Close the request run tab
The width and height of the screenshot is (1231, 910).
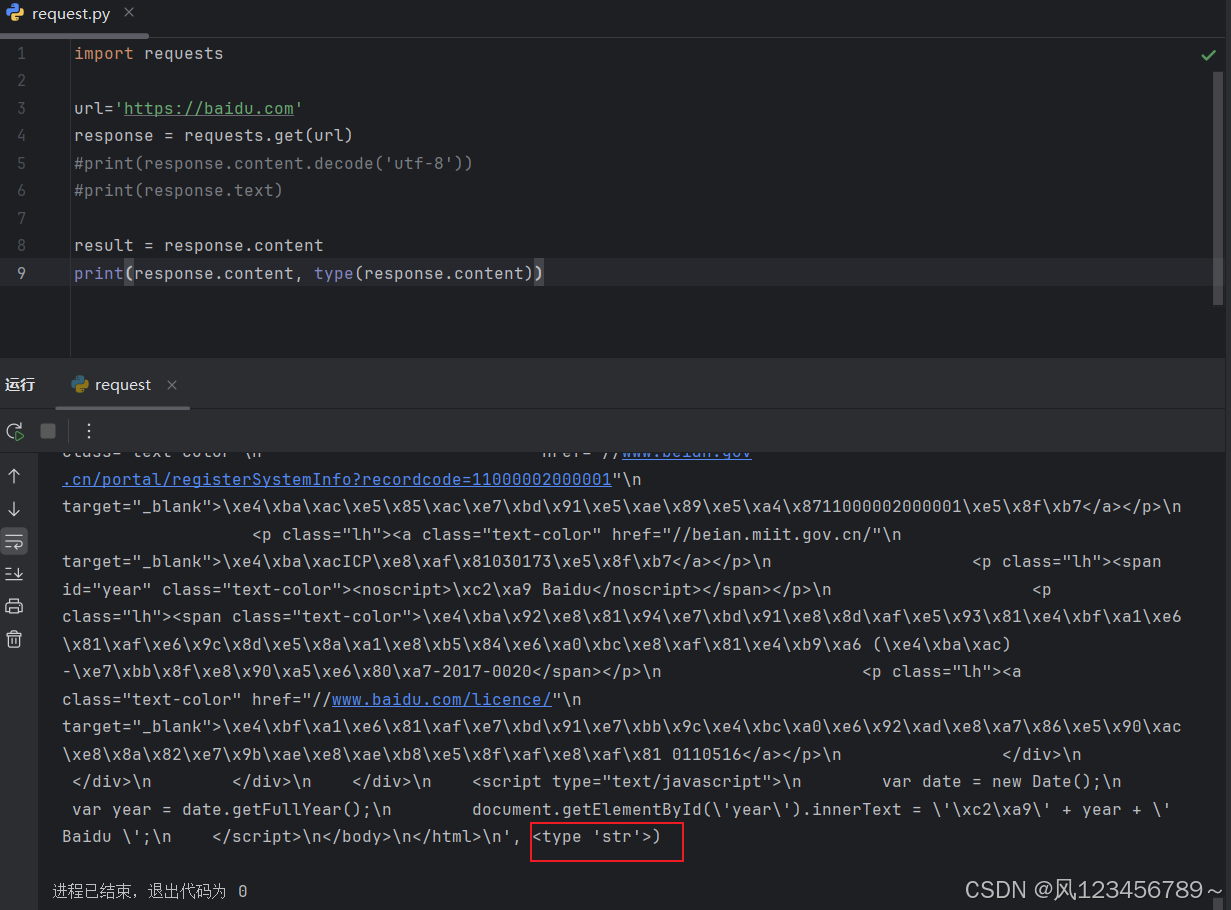coord(172,385)
